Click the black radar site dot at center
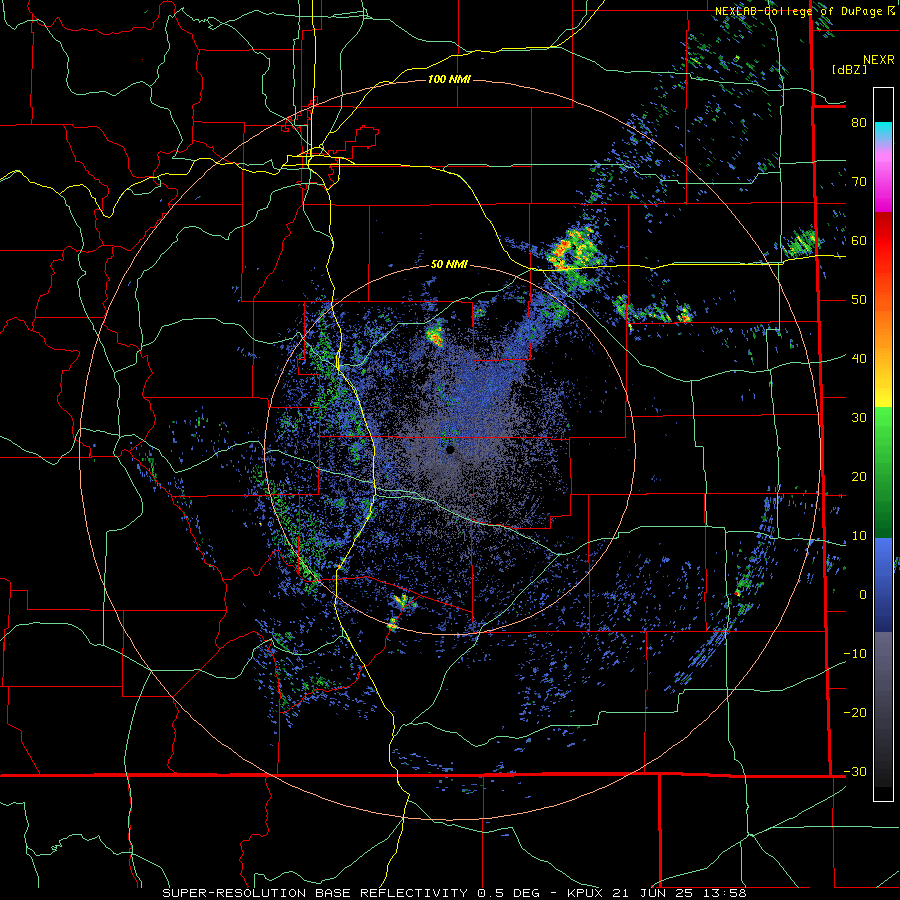This screenshot has height=900, width=900. click(451, 450)
